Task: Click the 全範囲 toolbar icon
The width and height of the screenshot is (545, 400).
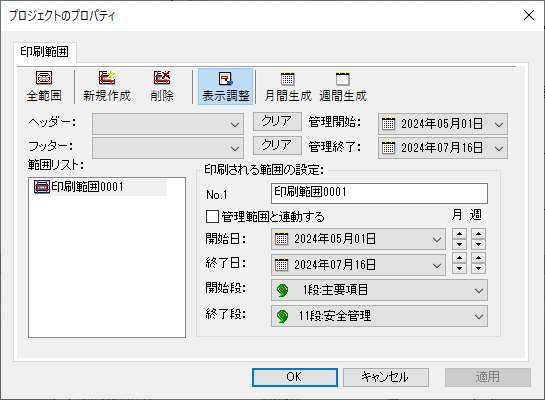Action: click(44, 77)
